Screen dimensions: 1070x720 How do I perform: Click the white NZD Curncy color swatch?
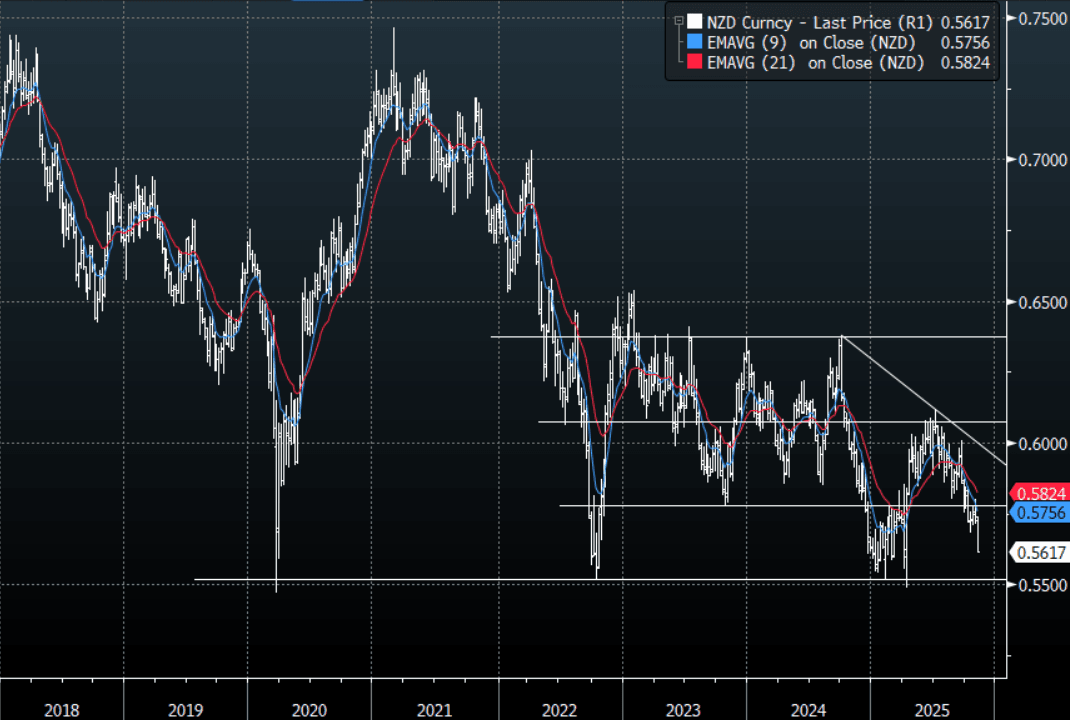[x=694, y=22]
